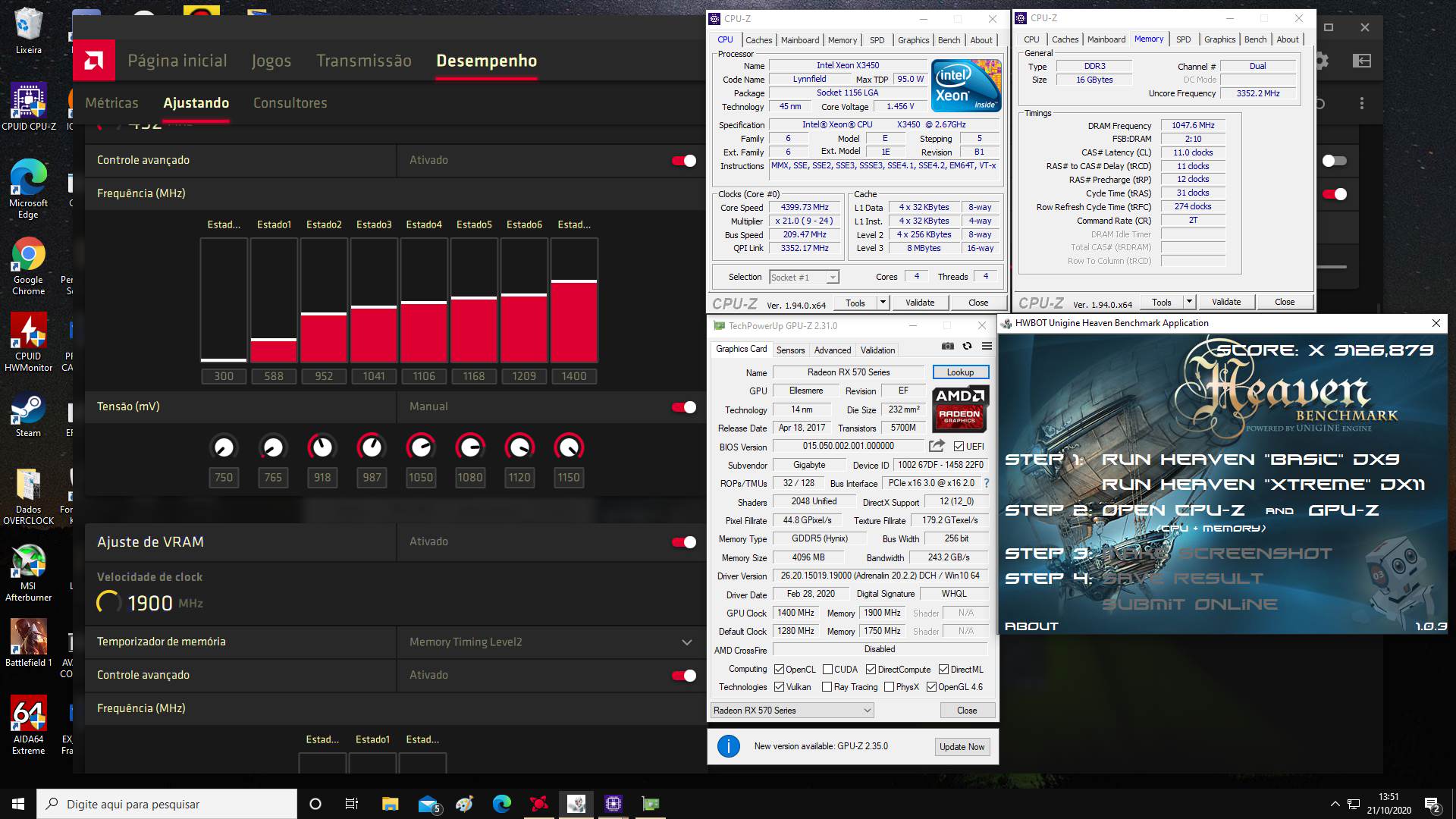
Task: Click the GPU-Z screenshot camera icon
Action: click(947, 346)
